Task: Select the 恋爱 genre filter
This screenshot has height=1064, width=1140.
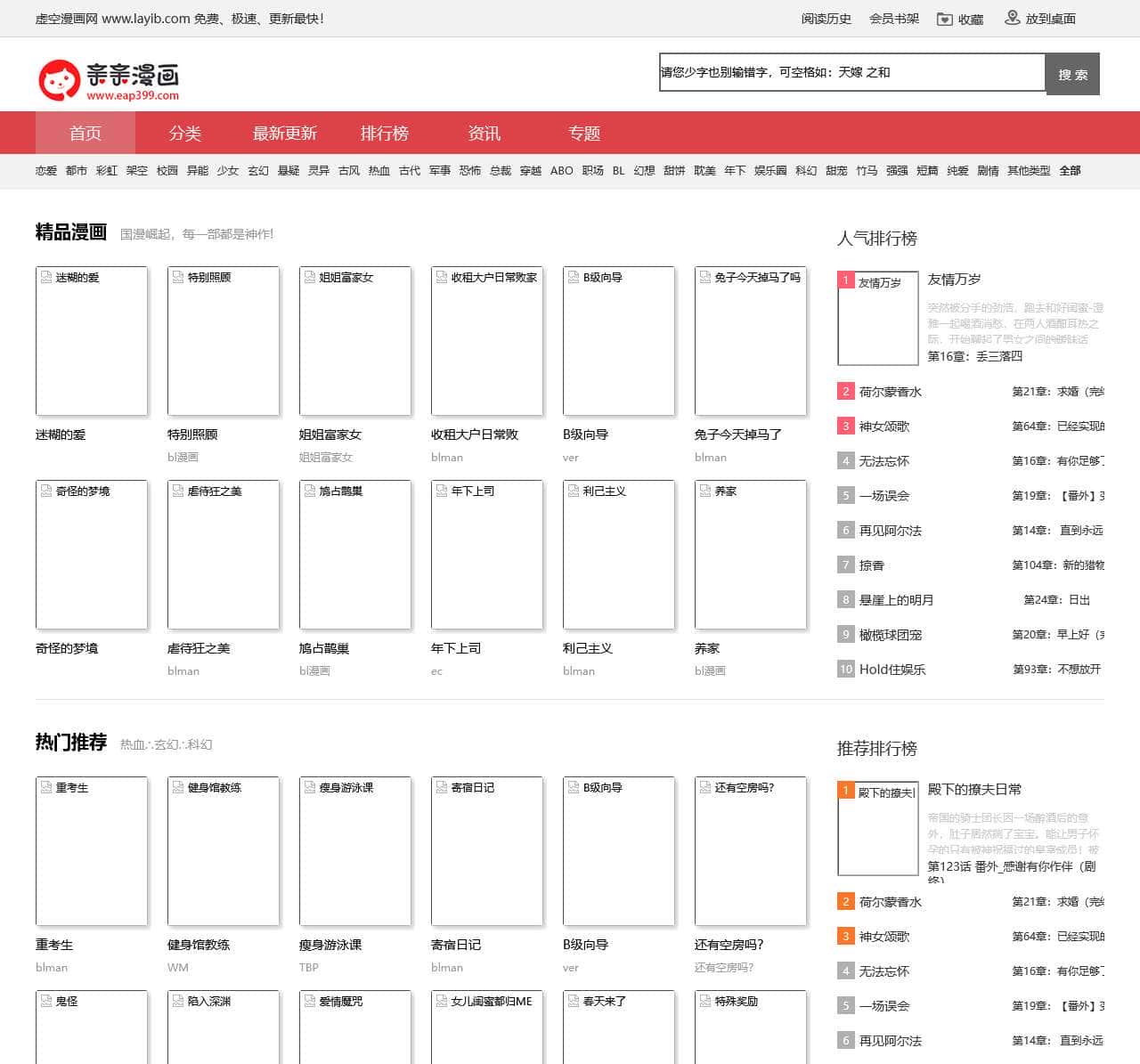Action: coord(46,171)
